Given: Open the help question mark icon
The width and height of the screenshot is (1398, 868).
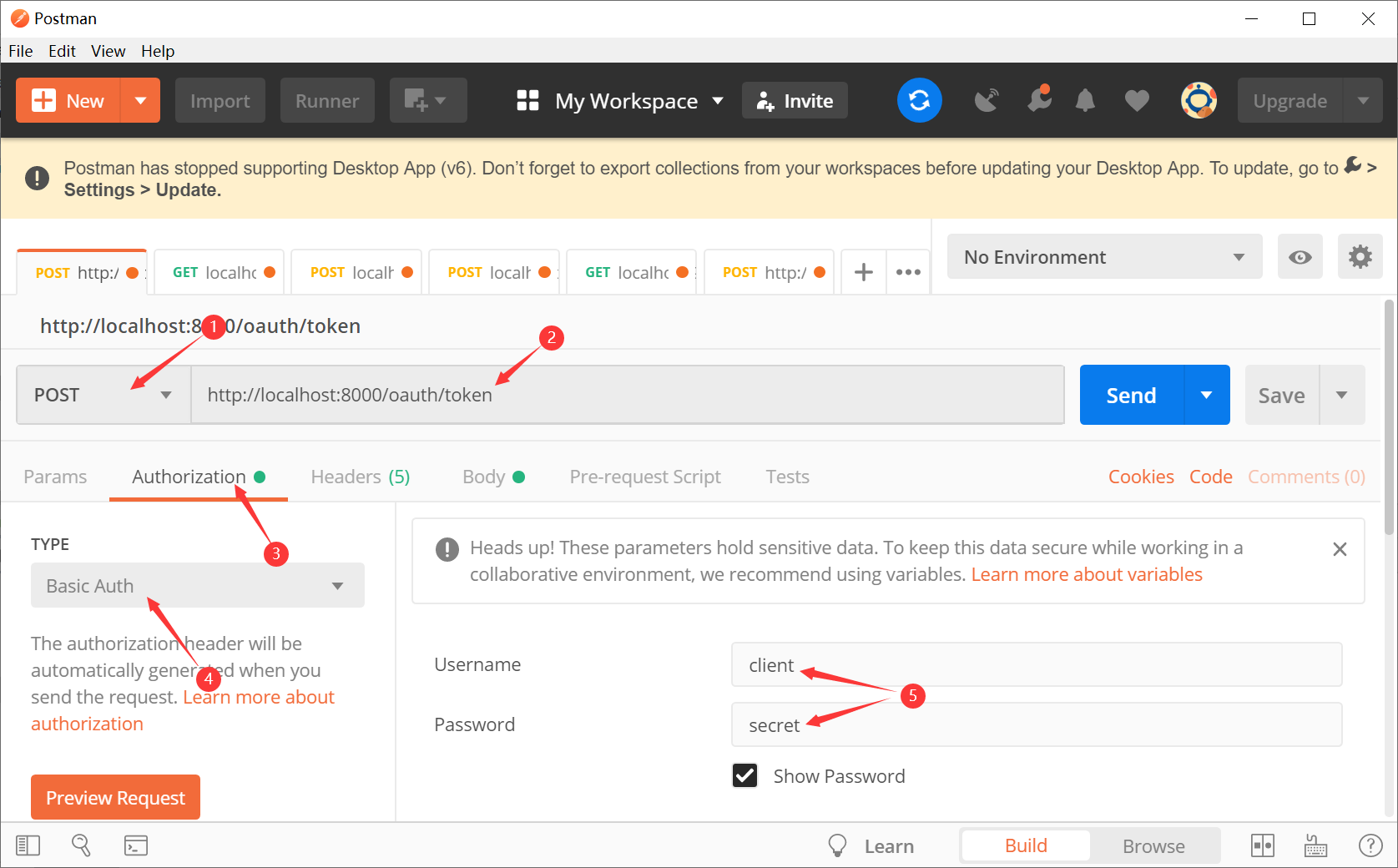Looking at the screenshot, I should 1370,845.
